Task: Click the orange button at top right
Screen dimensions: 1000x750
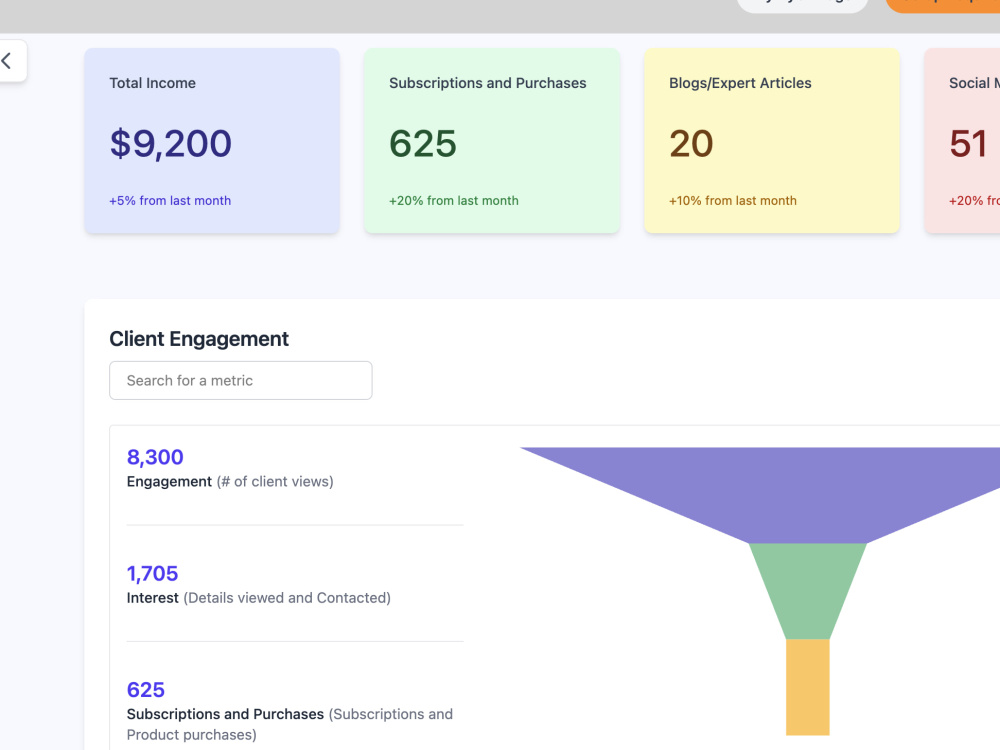Action: point(943,6)
